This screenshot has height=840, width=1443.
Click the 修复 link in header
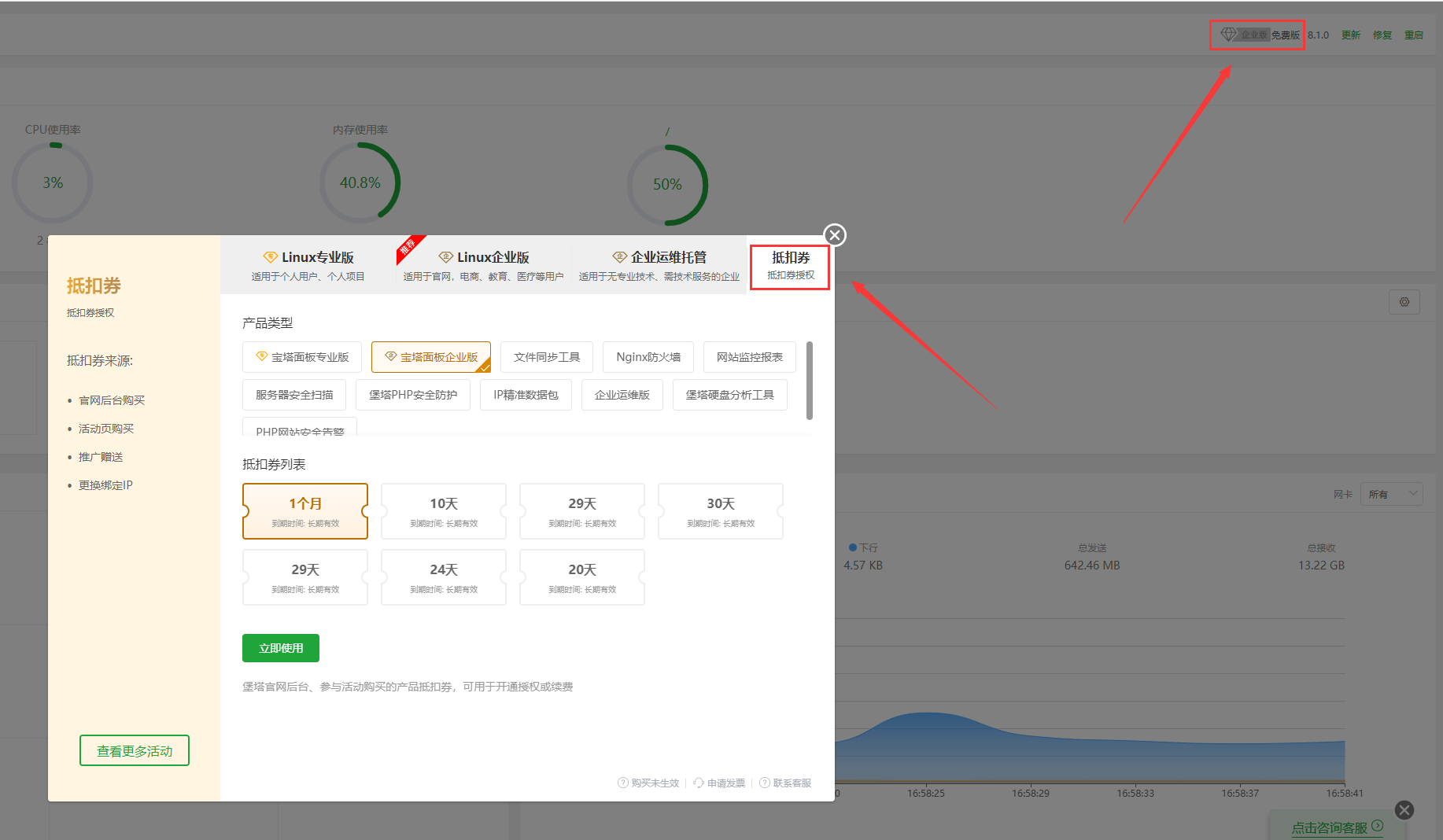pos(1382,35)
